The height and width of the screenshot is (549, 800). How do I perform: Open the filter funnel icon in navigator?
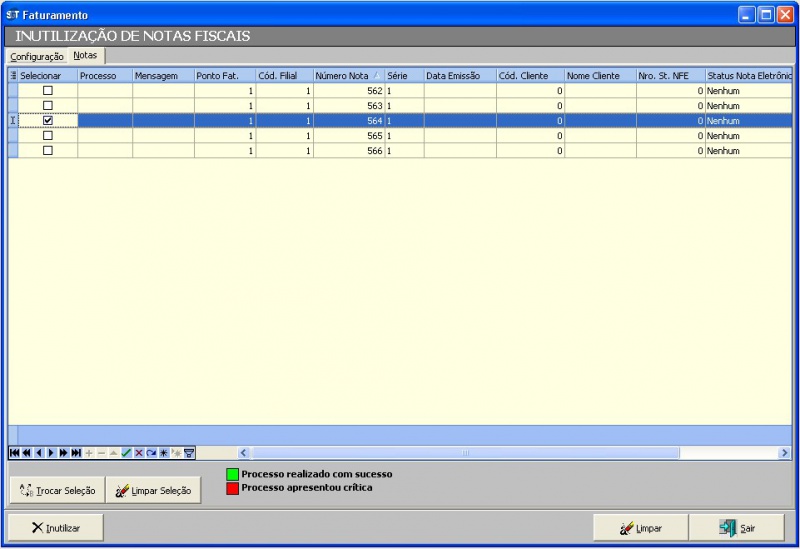189,453
